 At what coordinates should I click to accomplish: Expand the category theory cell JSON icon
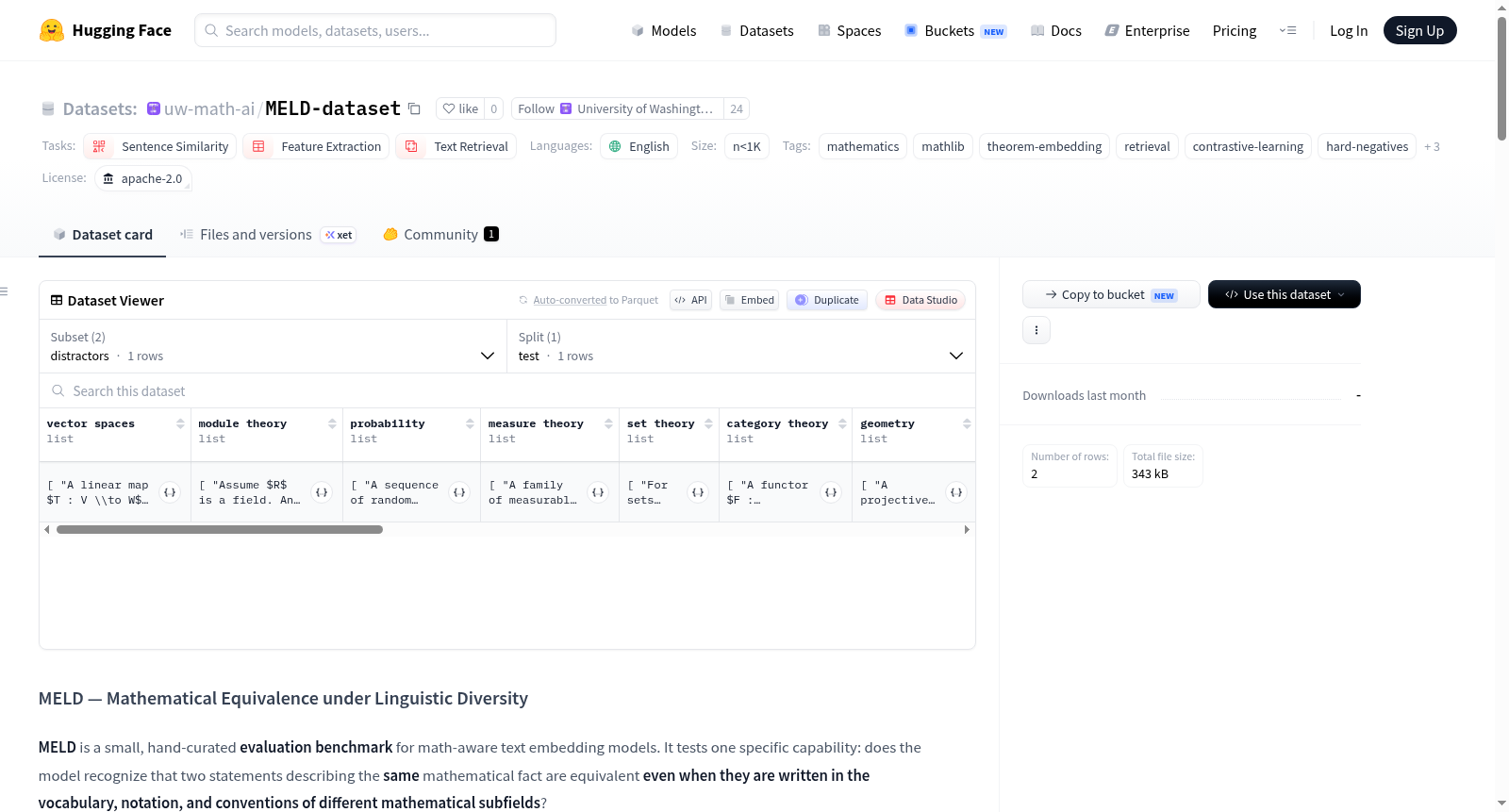click(831, 492)
